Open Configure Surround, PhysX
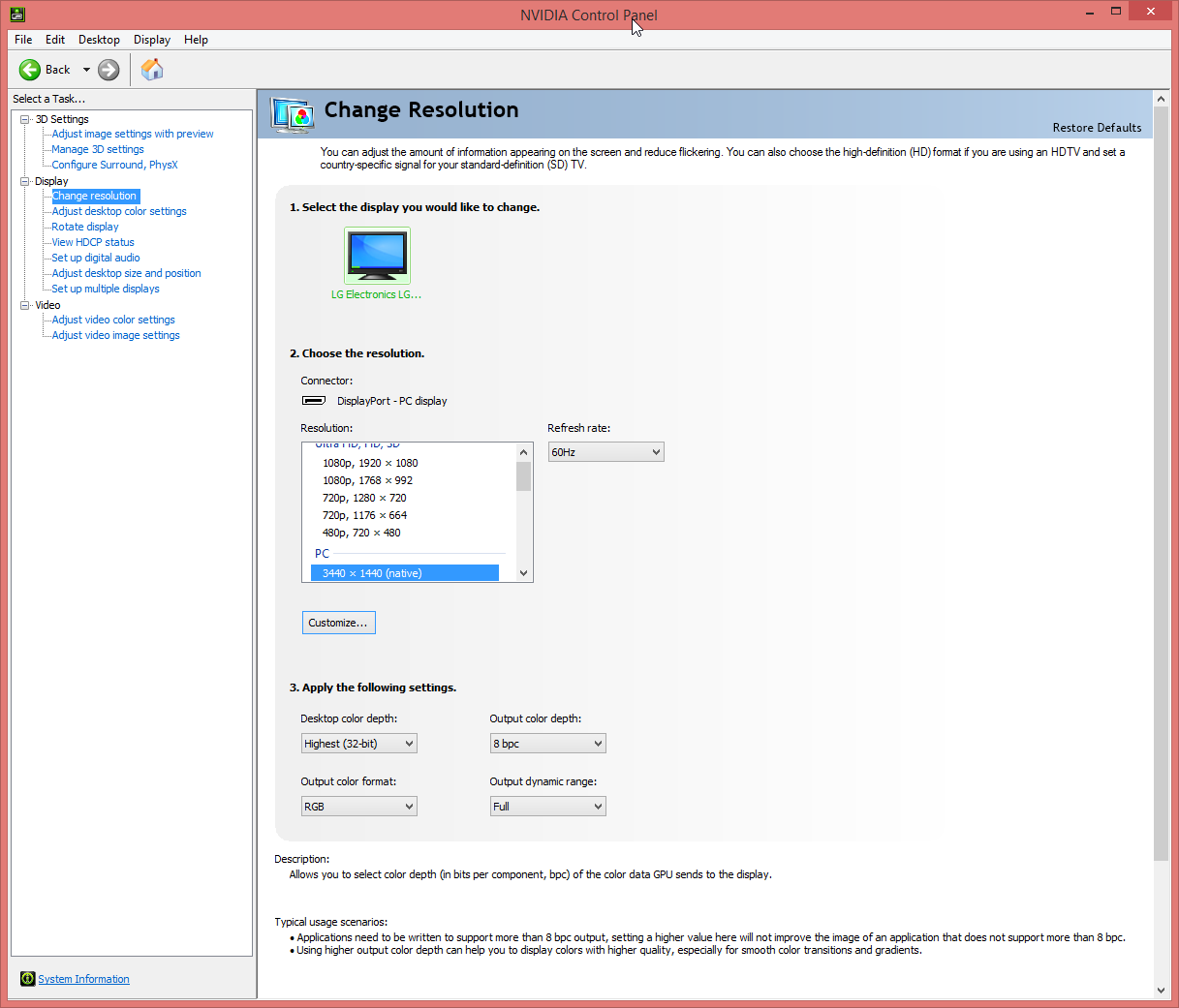The height and width of the screenshot is (1008, 1179). click(x=114, y=165)
